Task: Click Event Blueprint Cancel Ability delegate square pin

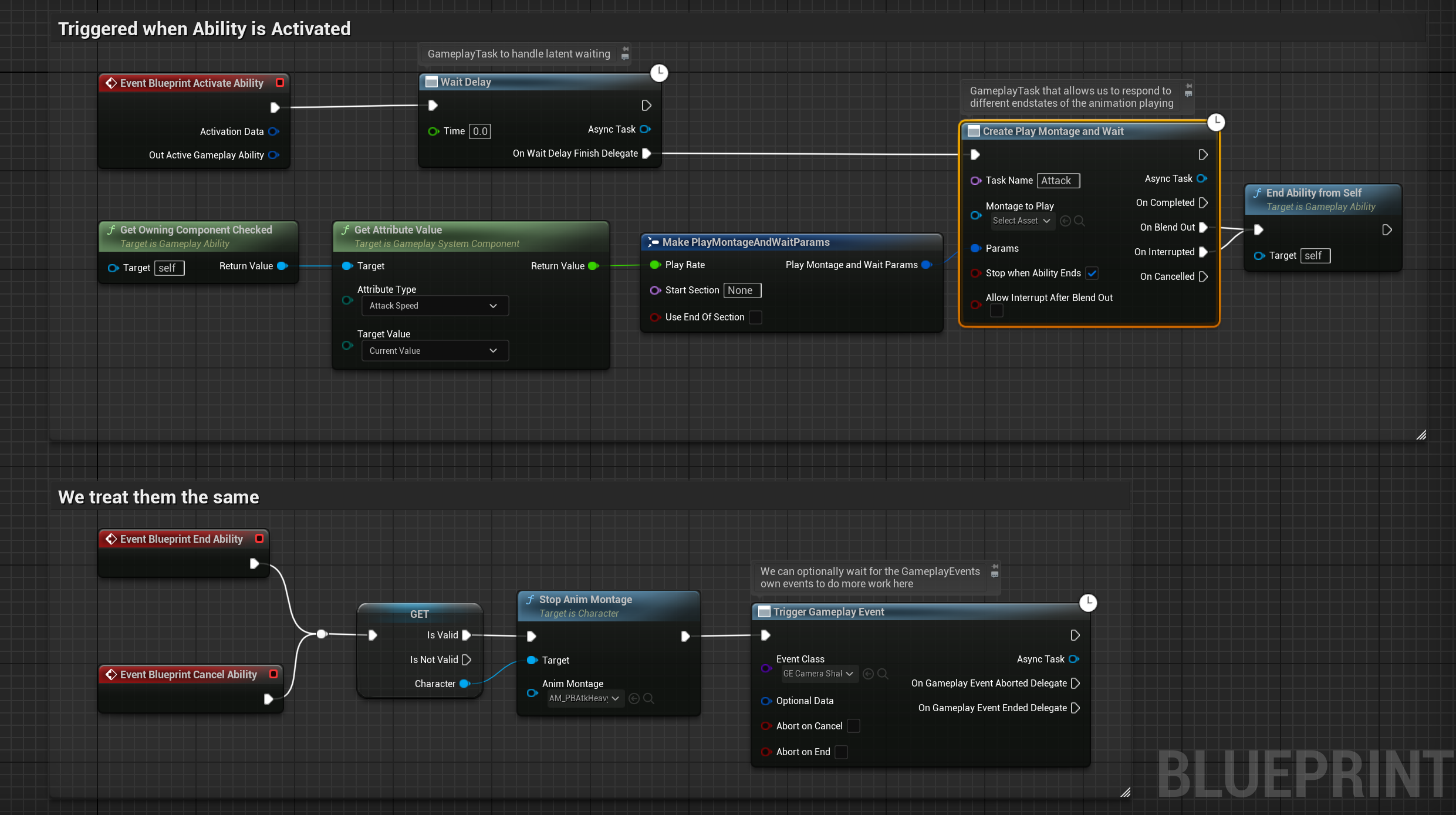Action: click(273, 674)
